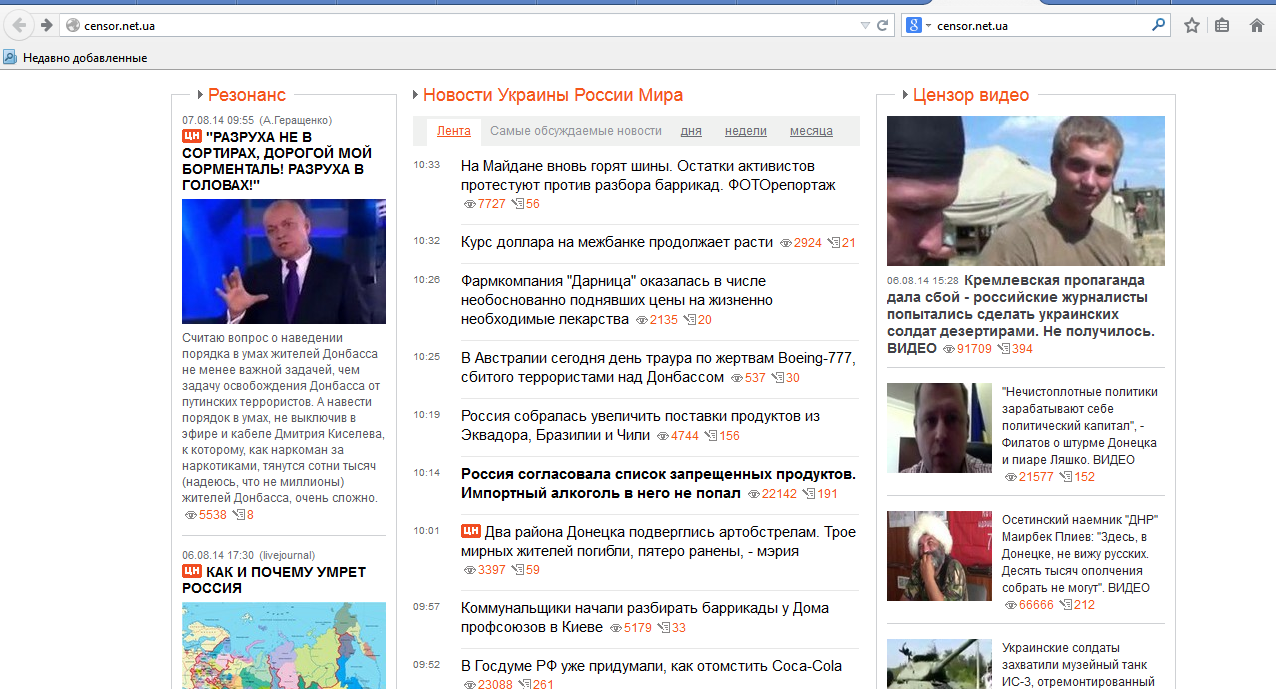Click ЦН badge on Donetsk shelling news
Viewport: 1276px width, 689px height.
(x=471, y=532)
